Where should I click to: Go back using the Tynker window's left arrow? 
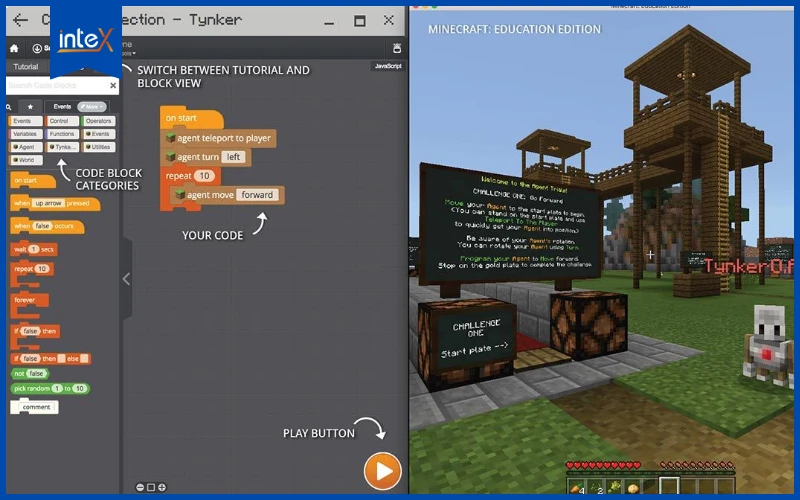tap(20, 20)
